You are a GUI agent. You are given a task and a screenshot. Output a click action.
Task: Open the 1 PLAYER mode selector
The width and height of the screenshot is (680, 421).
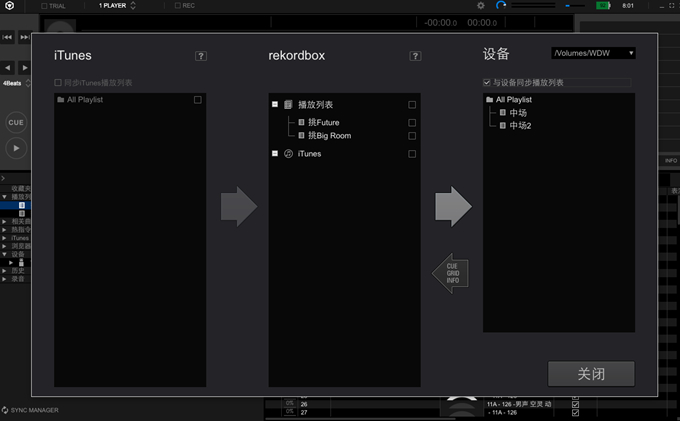[x=118, y=6]
